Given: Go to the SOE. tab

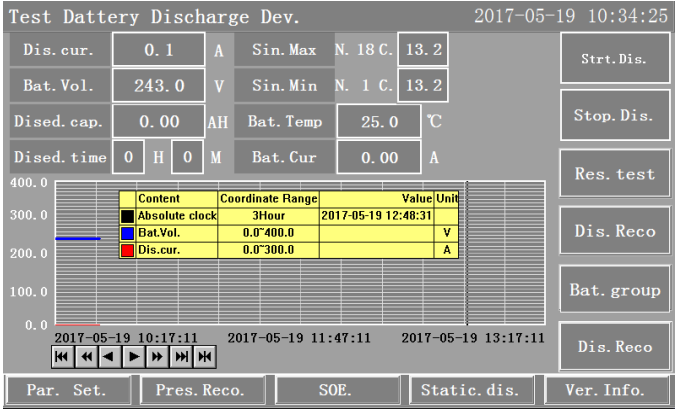Looking at the screenshot, I should coord(335,390).
